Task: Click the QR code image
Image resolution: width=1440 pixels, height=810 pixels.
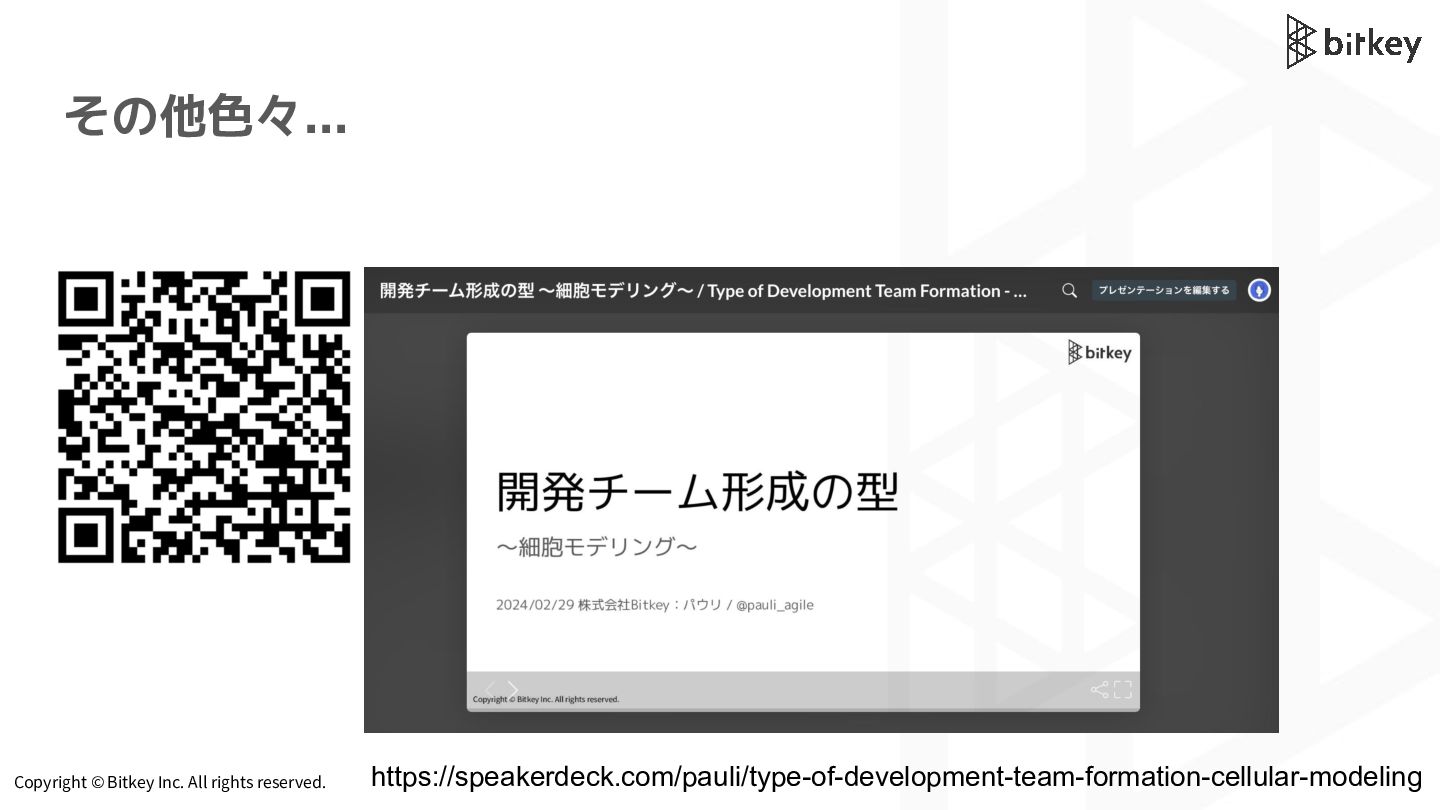Action: point(204,416)
